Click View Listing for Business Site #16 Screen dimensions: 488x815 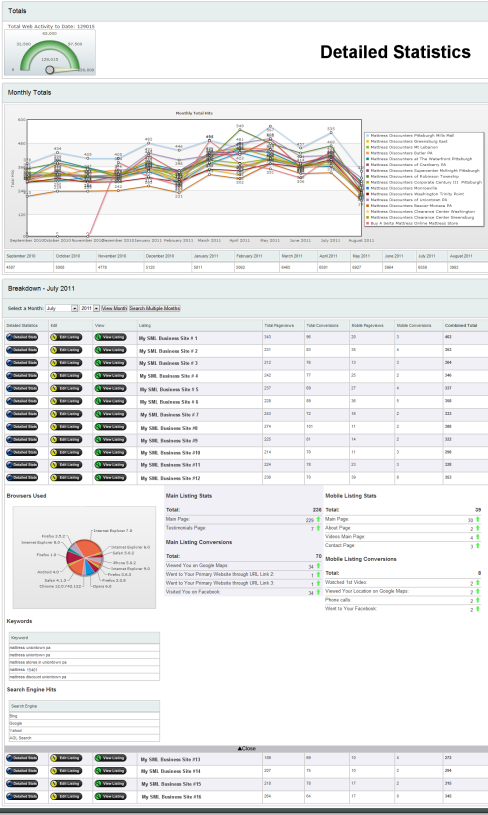point(110,796)
